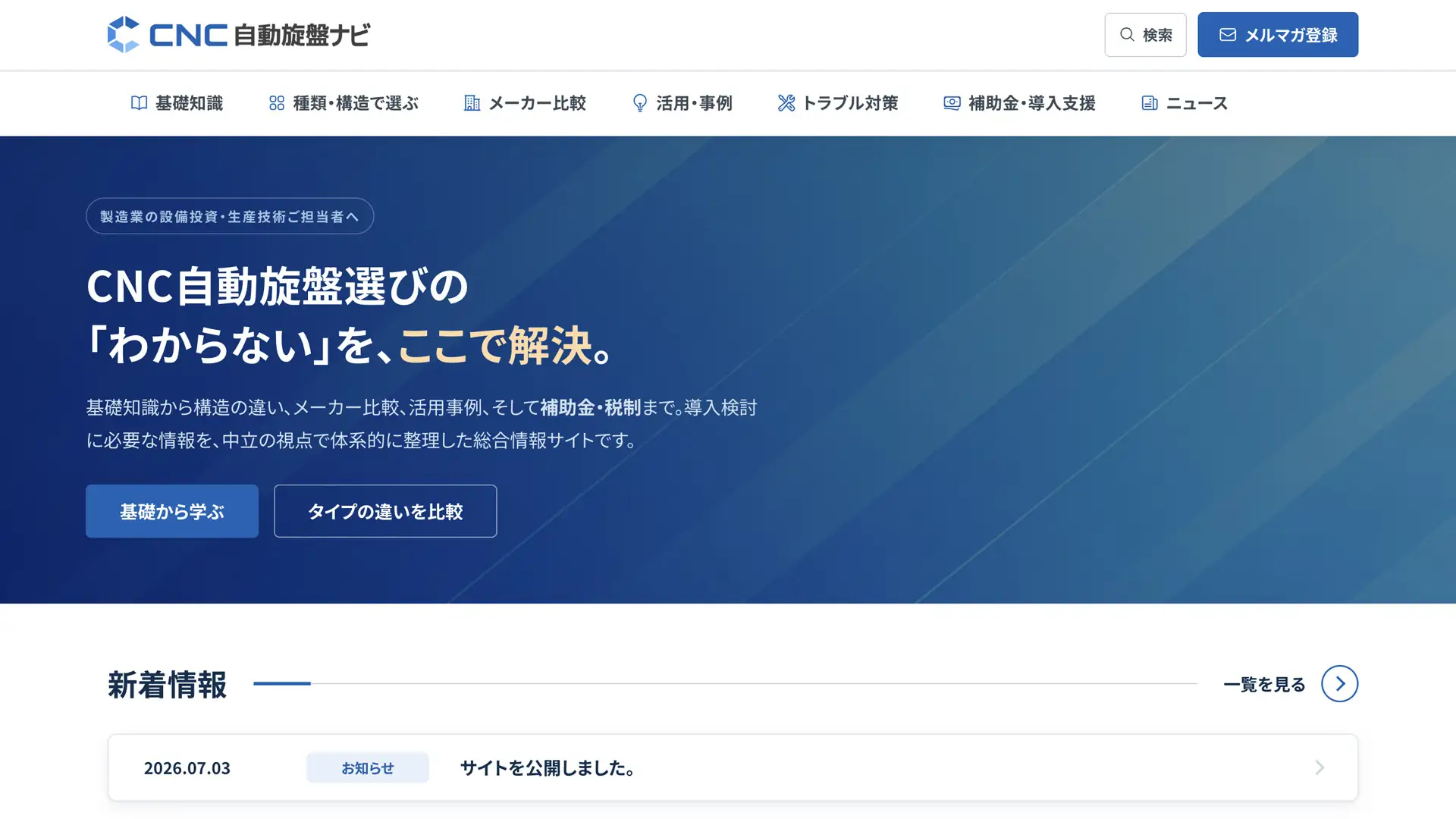The width and height of the screenshot is (1456, 819).
Task: Open the 一覧を見る link
Action: click(1264, 684)
